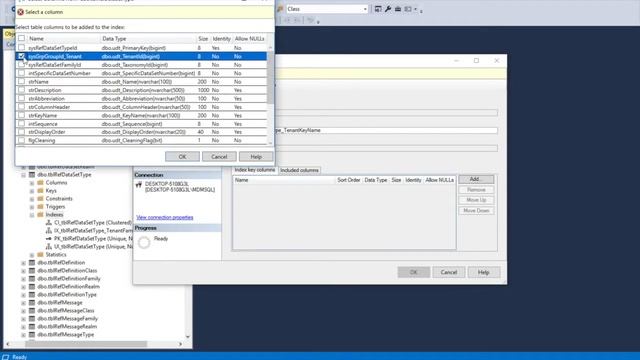This screenshot has width=640, height=360.
Task: Expand the dbo.tblRefMessage table
Action: tap(23, 303)
